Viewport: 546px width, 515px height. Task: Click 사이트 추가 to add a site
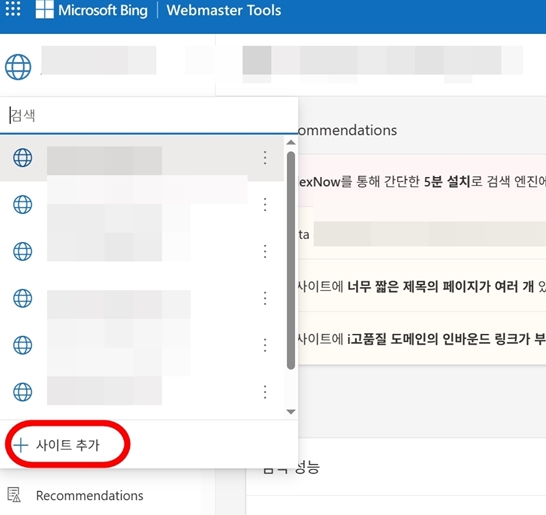[56, 445]
